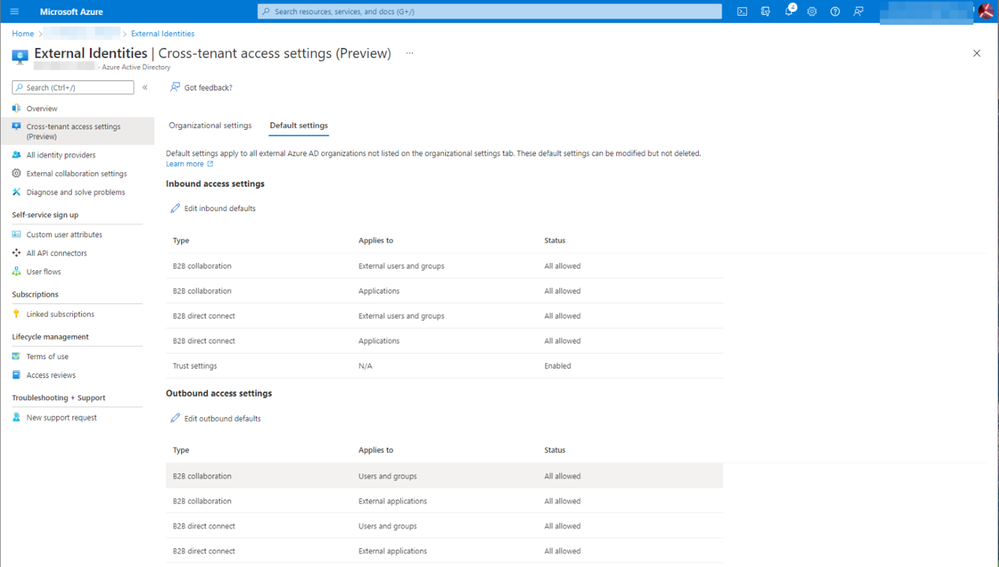Click outbound B2B direct connect Users and groups

click(x=444, y=526)
